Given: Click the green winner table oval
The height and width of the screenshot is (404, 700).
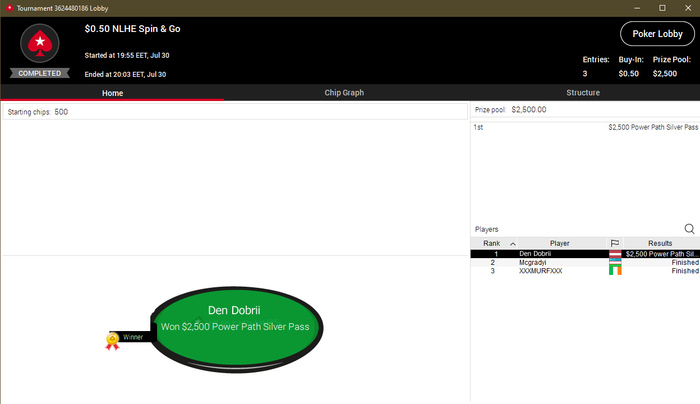Looking at the screenshot, I should [235, 329].
